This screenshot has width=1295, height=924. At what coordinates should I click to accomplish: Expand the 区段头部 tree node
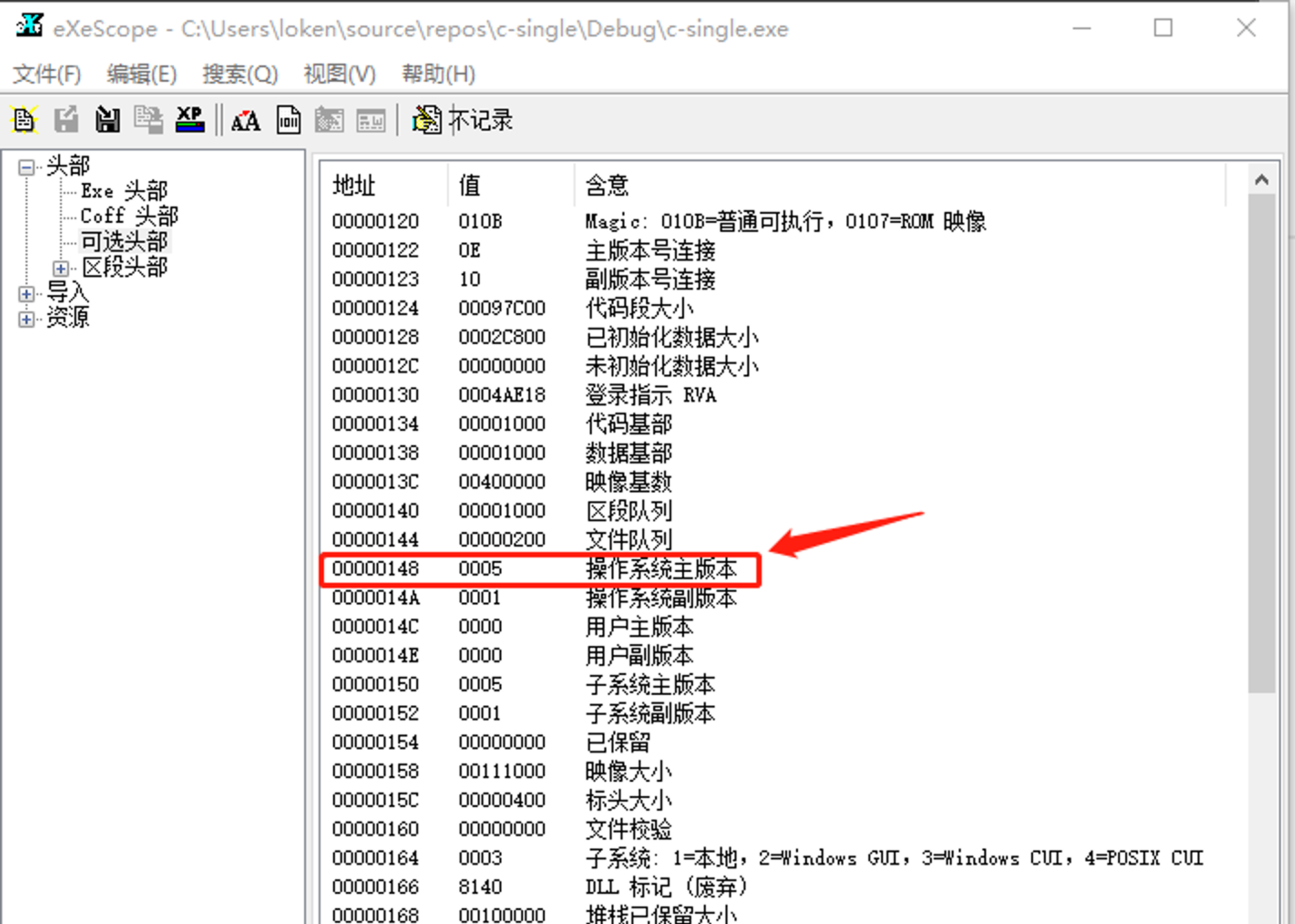(60, 268)
